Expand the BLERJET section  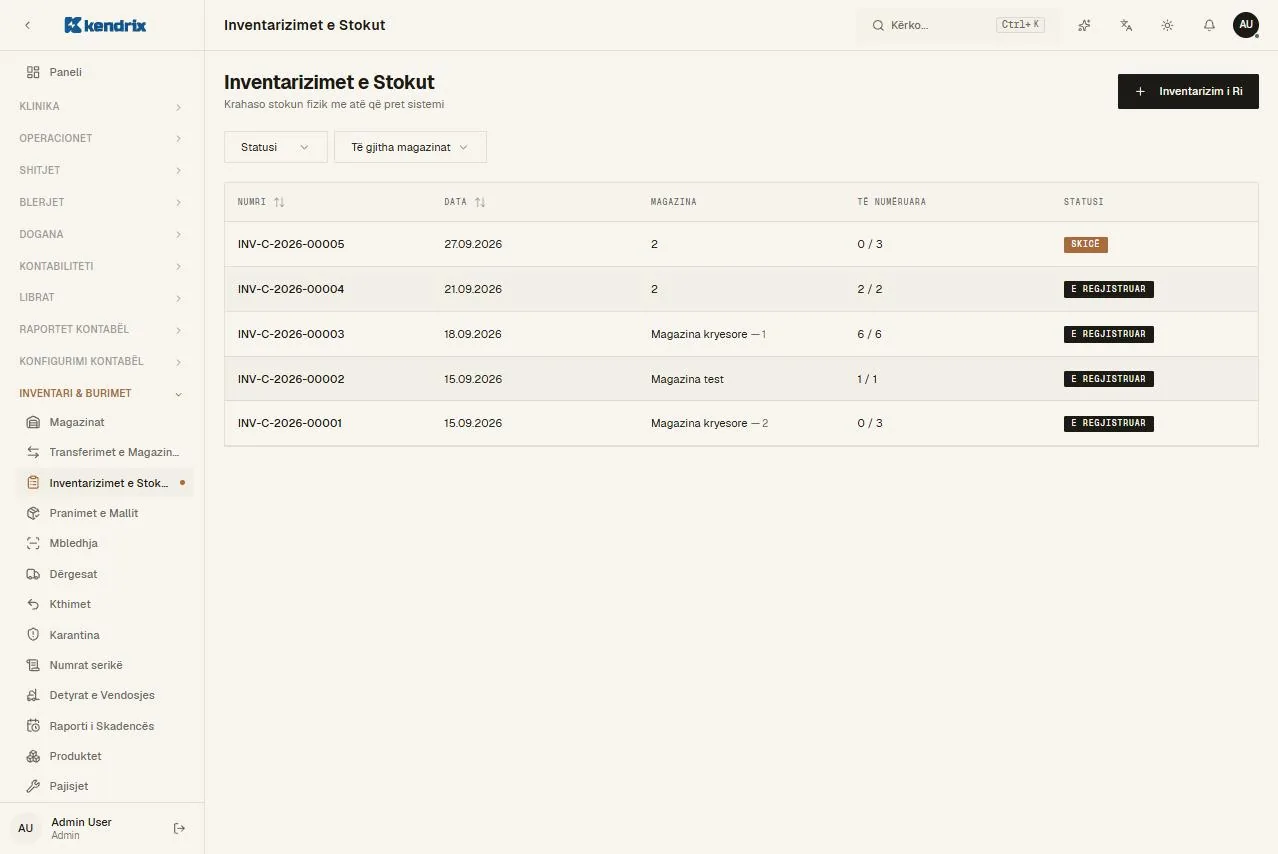click(102, 202)
